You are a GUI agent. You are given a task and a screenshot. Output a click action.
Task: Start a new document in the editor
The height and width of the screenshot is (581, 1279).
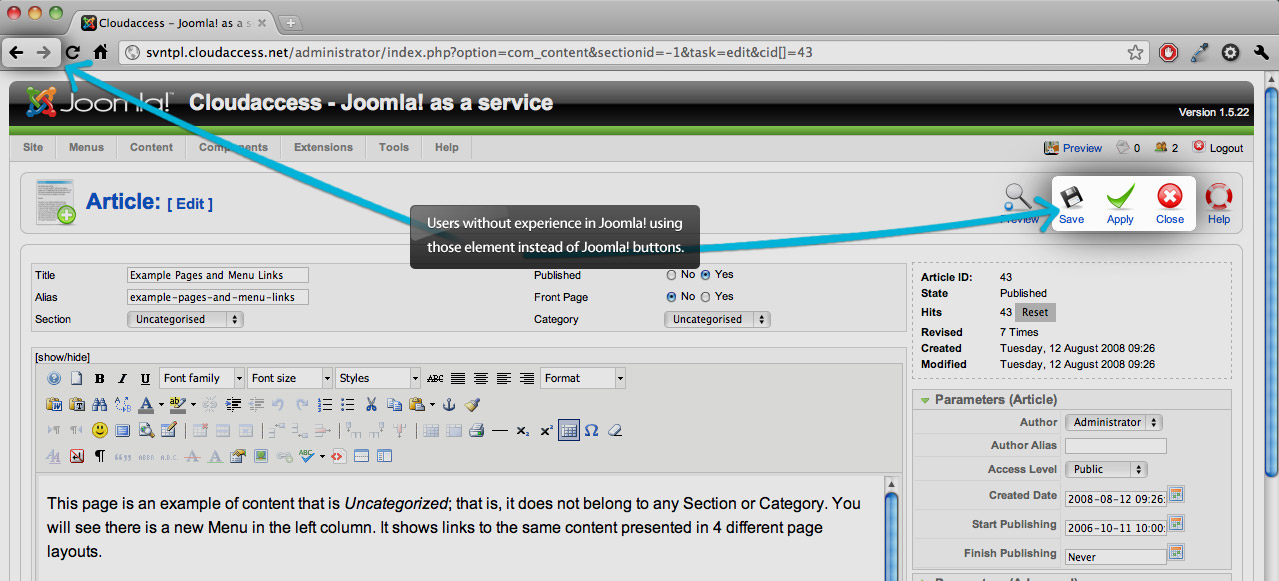click(77, 379)
